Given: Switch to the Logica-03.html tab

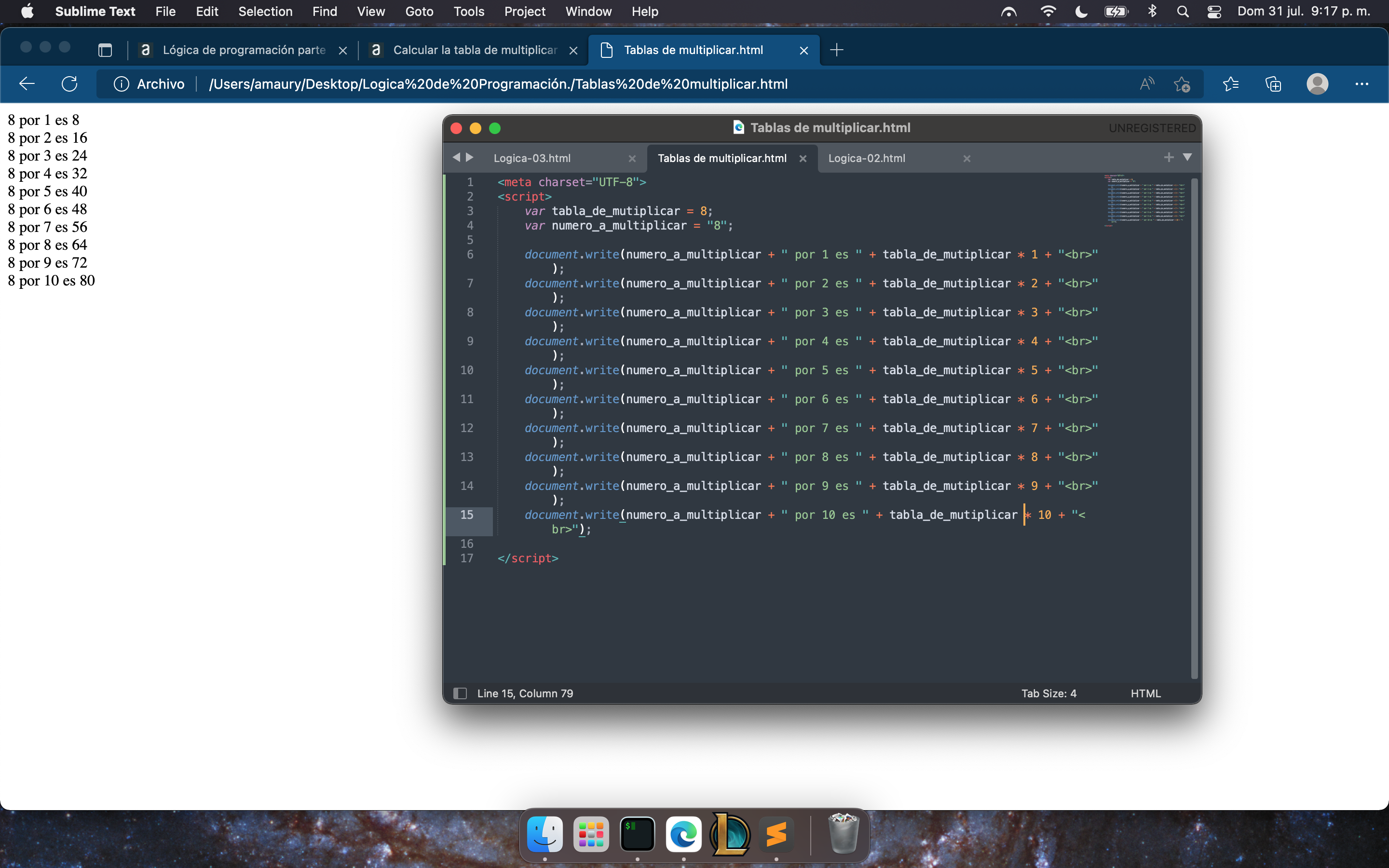Looking at the screenshot, I should tap(531, 159).
